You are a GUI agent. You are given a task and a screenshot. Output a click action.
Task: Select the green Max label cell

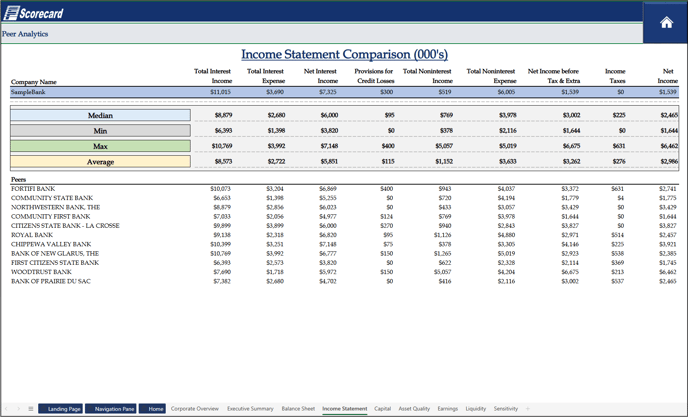[x=100, y=146]
